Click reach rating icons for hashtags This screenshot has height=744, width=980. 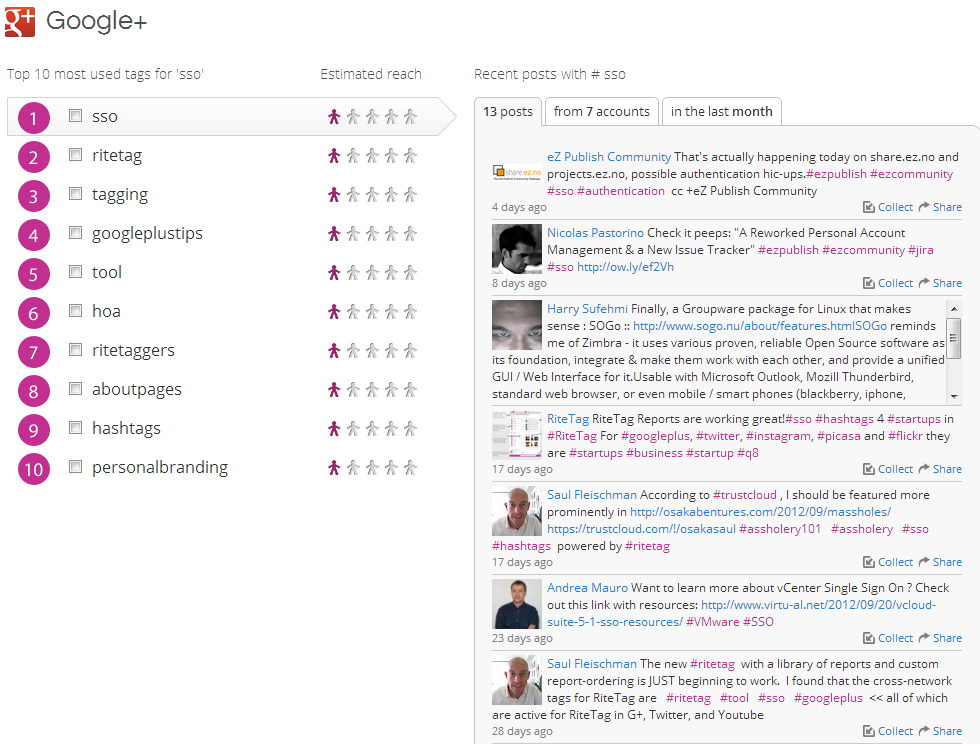(x=372, y=428)
